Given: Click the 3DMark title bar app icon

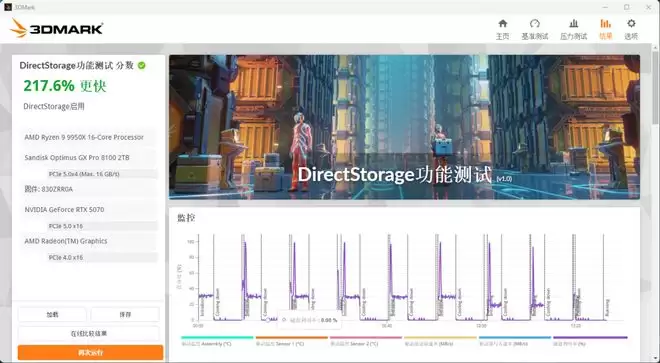Looking at the screenshot, I should [8, 7].
